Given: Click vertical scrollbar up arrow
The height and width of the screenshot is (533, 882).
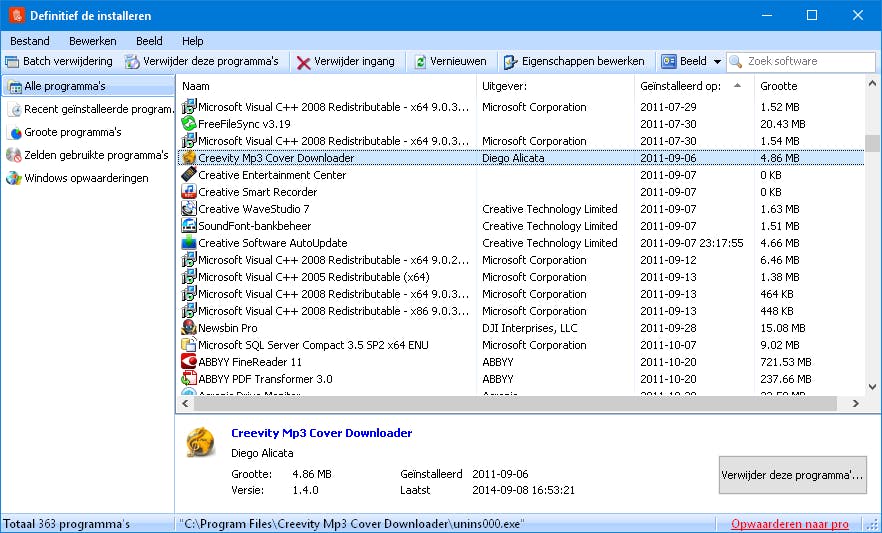Looking at the screenshot, I should (x=872, y=84).
